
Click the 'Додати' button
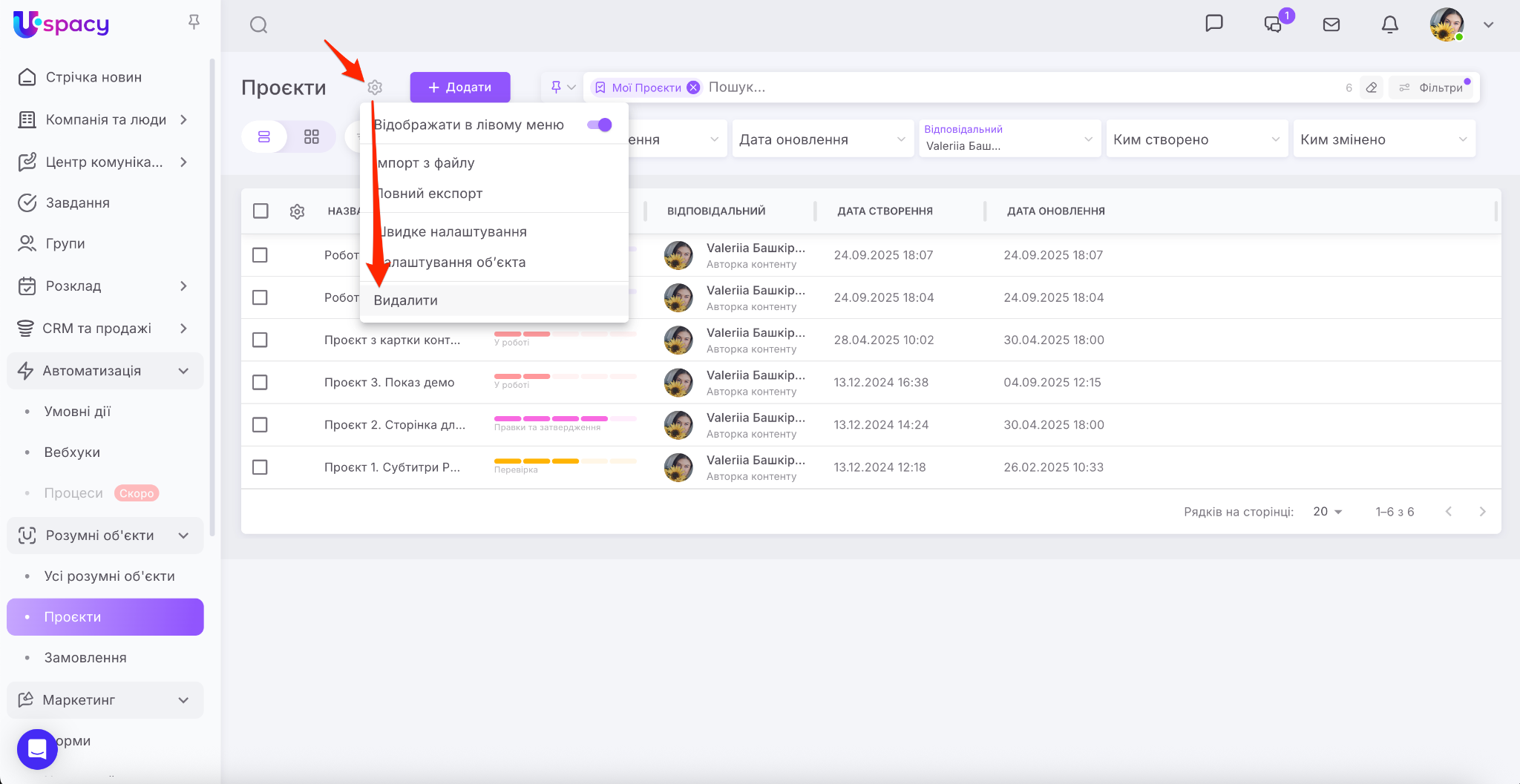pyautogui.click(x=460, y=88)
